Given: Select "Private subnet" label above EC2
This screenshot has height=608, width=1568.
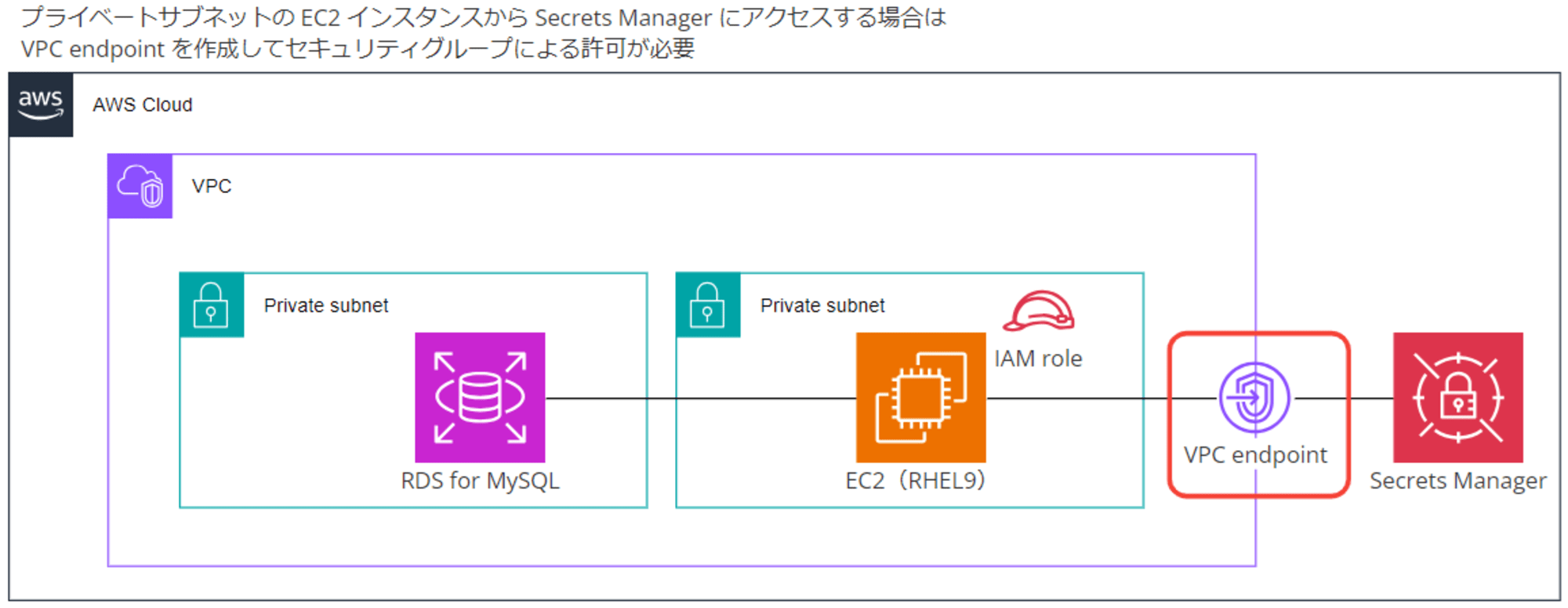Looking at the screenshot, I should (x=822, y=306).
